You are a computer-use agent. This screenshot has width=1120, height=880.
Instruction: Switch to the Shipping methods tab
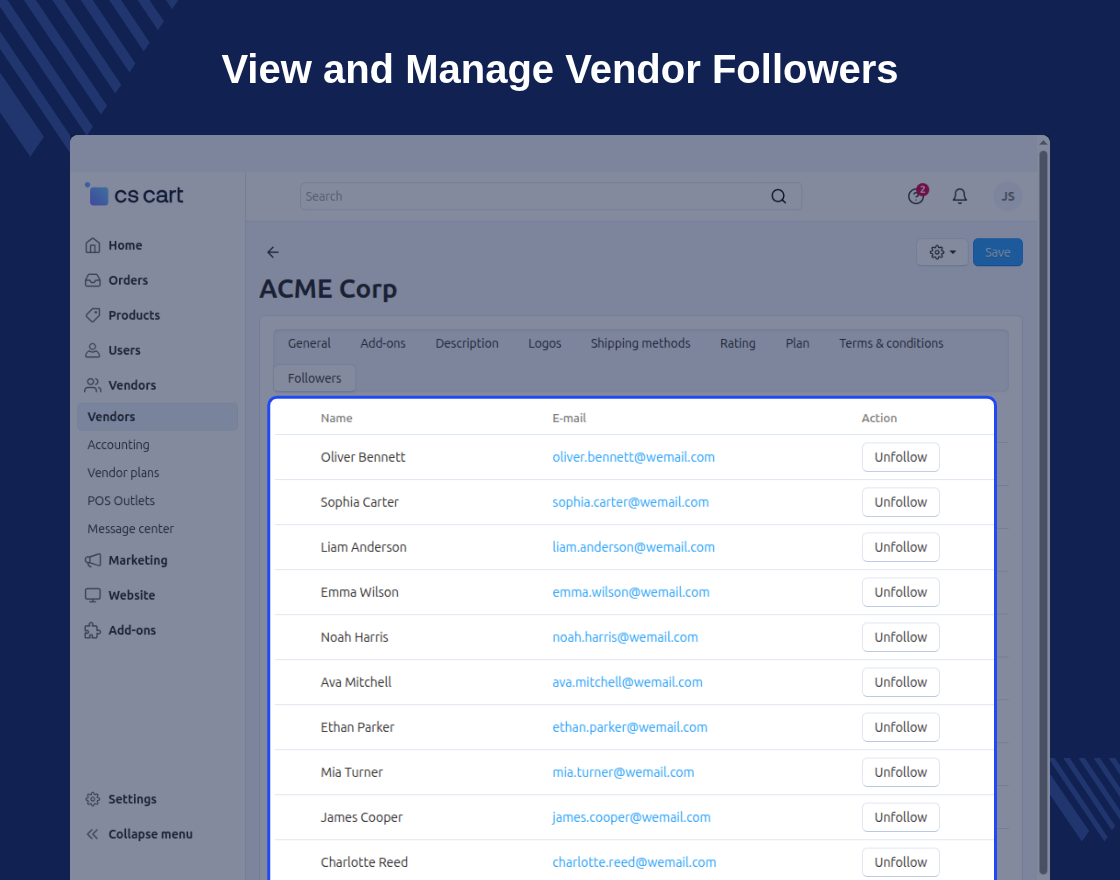[640, 343]
